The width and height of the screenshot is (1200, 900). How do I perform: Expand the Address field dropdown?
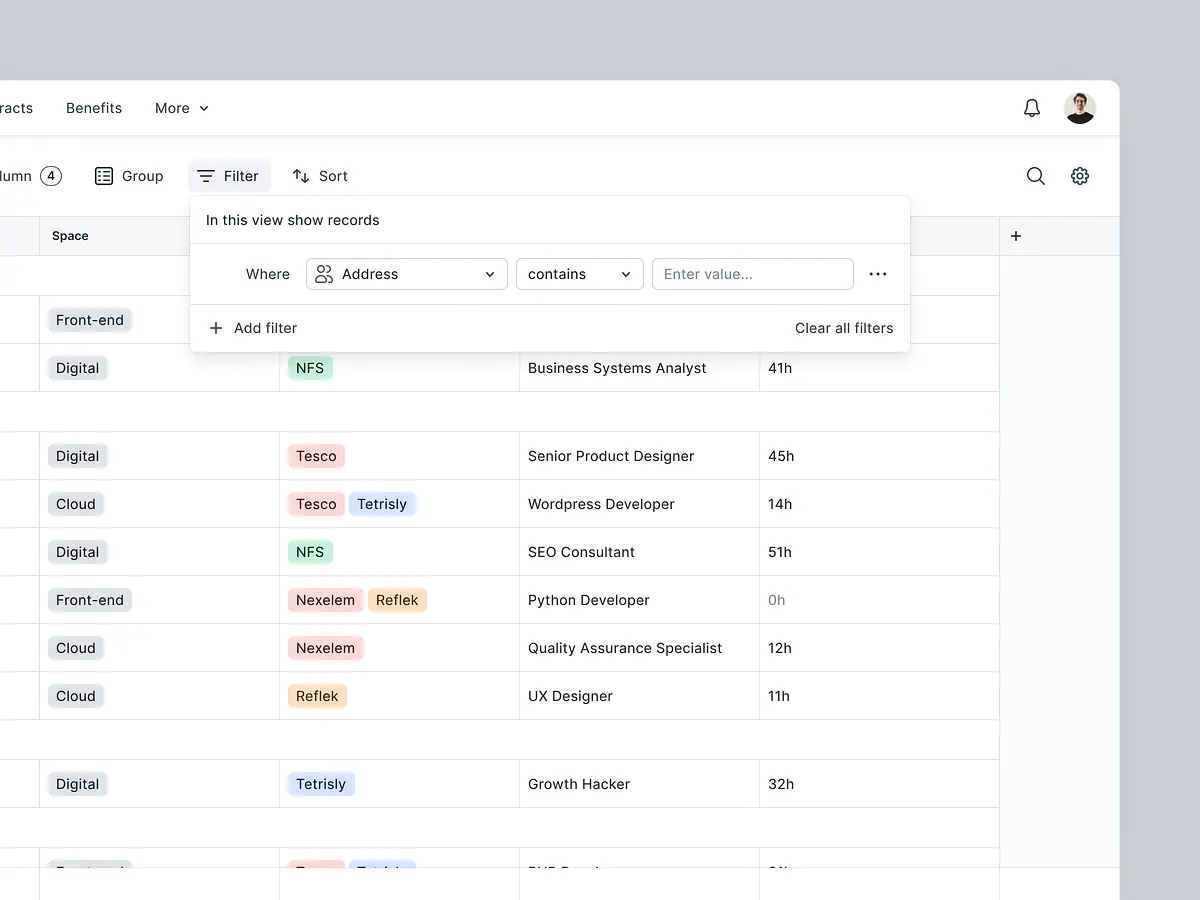[x=407, y=274]
